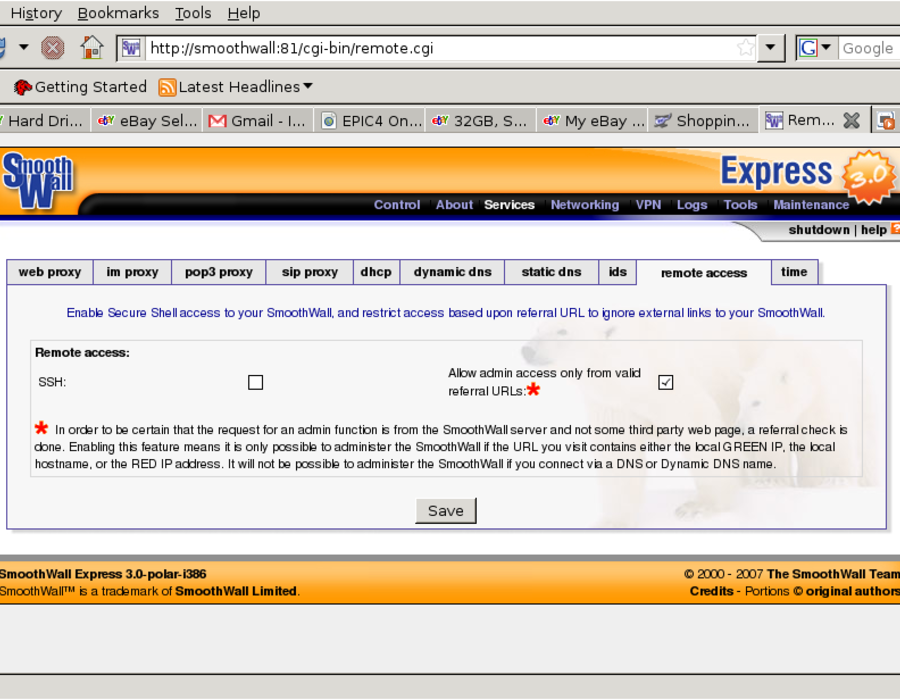Image resolution: width=900 pixels, height=700 pixels.
Task: Select the pop3 proxy tab
Action: tap(219, 272)
